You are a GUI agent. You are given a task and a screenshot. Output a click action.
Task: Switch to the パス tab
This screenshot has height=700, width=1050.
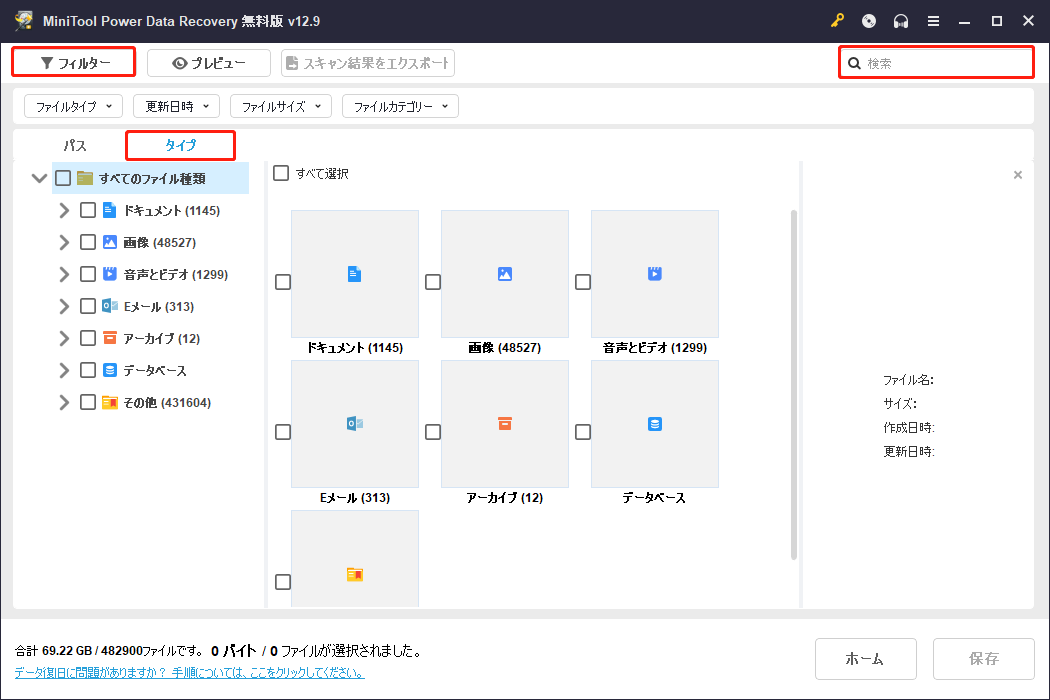[75, 145]
